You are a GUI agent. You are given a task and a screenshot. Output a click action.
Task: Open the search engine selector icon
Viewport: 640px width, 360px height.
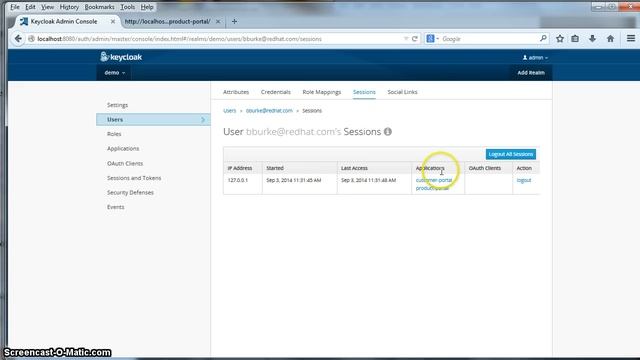[x=432, y=38]
